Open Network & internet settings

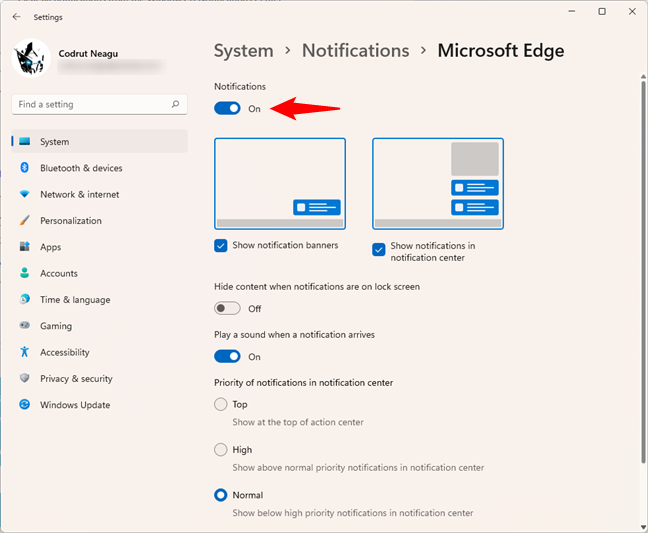pyautogui.click(x=100, y=194)
